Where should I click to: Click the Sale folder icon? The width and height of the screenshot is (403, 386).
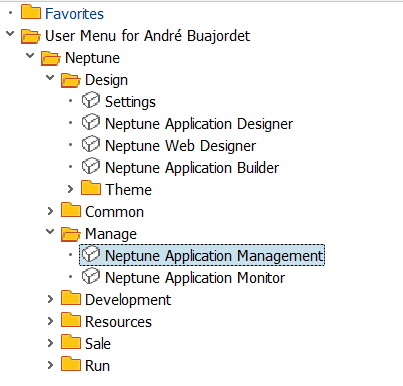click(71, 342)
